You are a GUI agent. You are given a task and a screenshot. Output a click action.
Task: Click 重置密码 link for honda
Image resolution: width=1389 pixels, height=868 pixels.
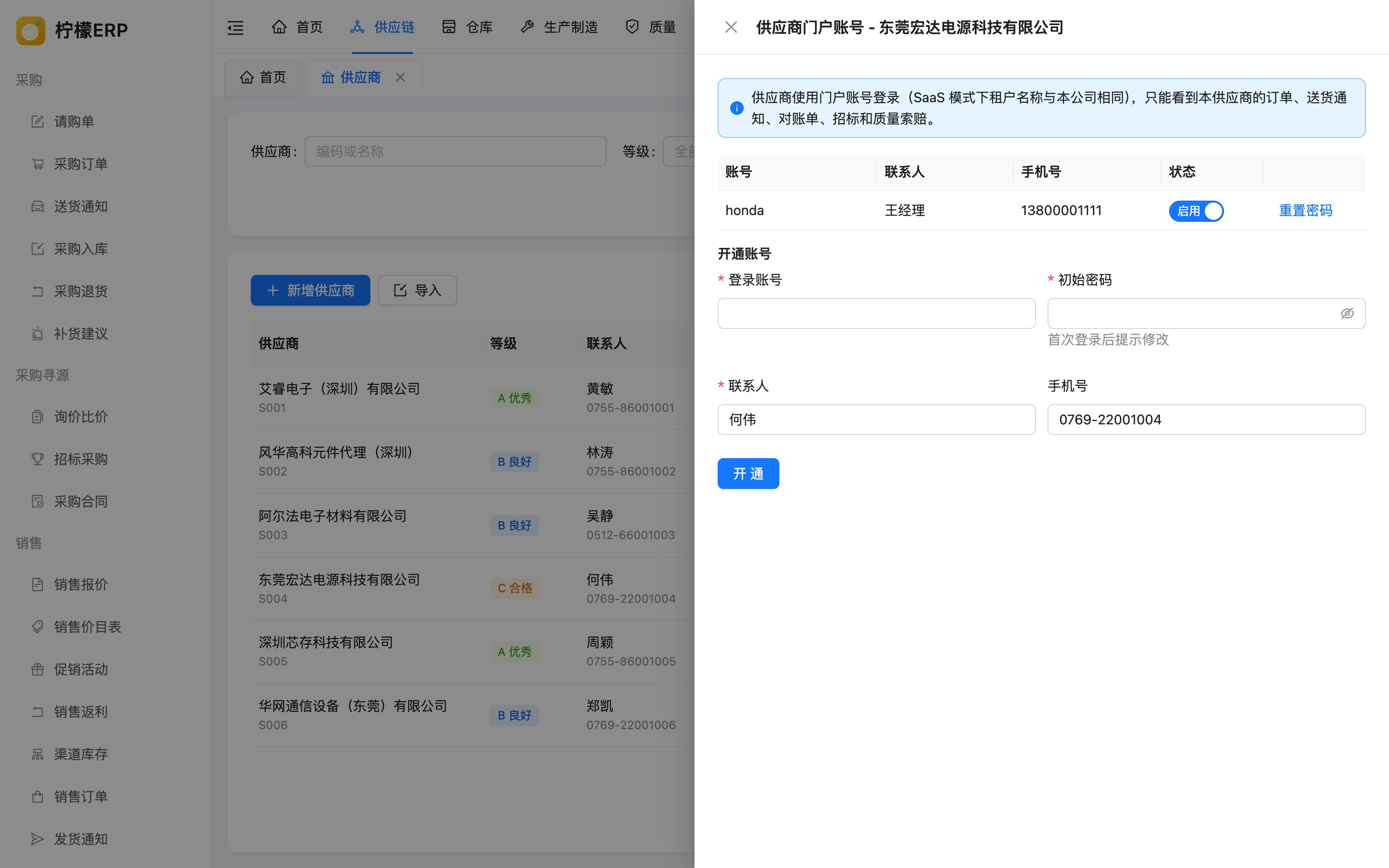coord(1305,211)
